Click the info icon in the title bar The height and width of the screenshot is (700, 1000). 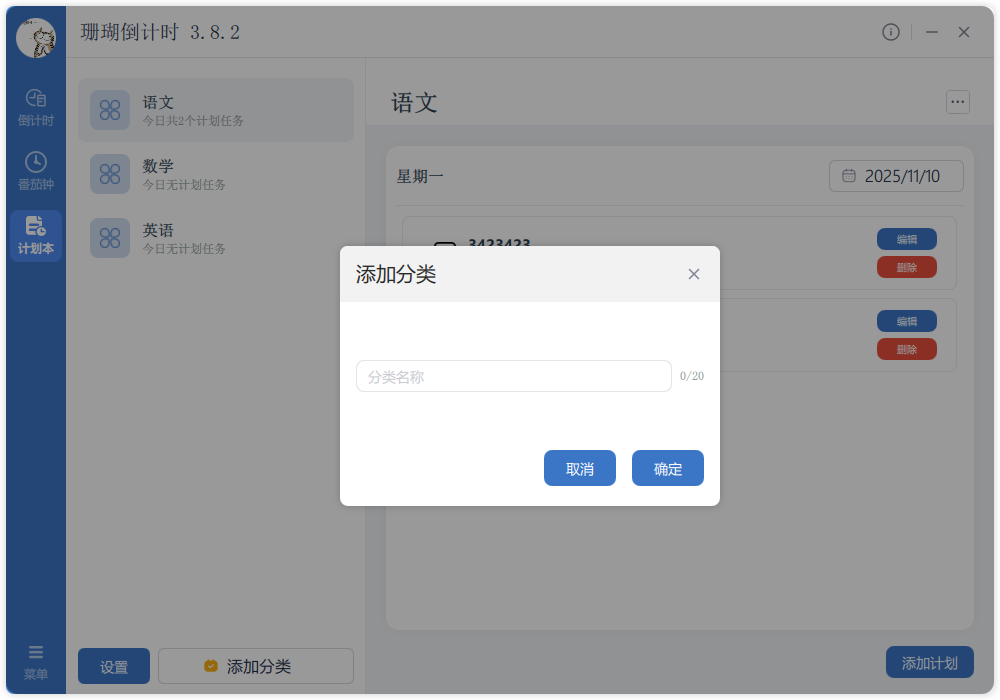891,31
